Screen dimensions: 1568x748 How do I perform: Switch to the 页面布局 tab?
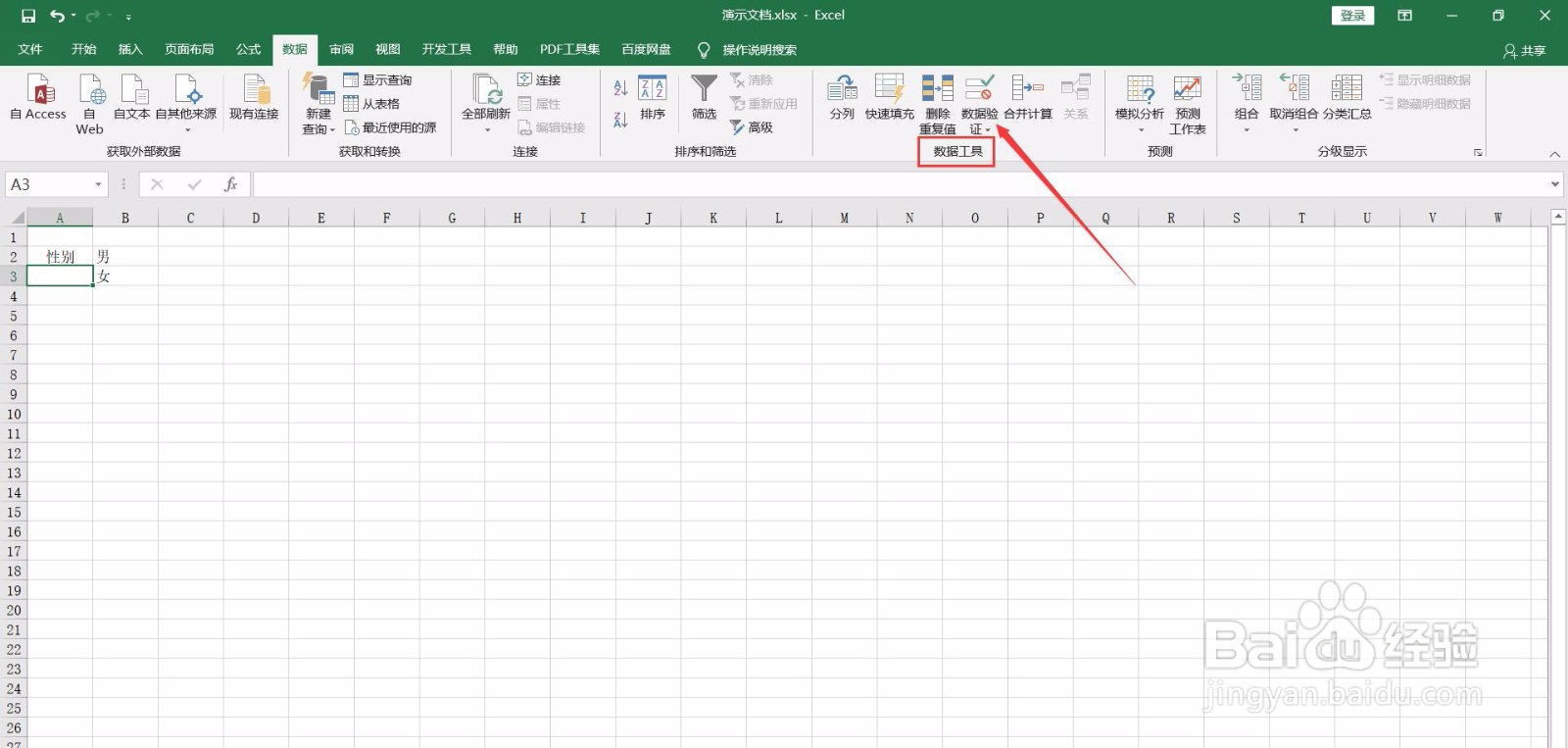pyautogui.click(x=189, y=49)
